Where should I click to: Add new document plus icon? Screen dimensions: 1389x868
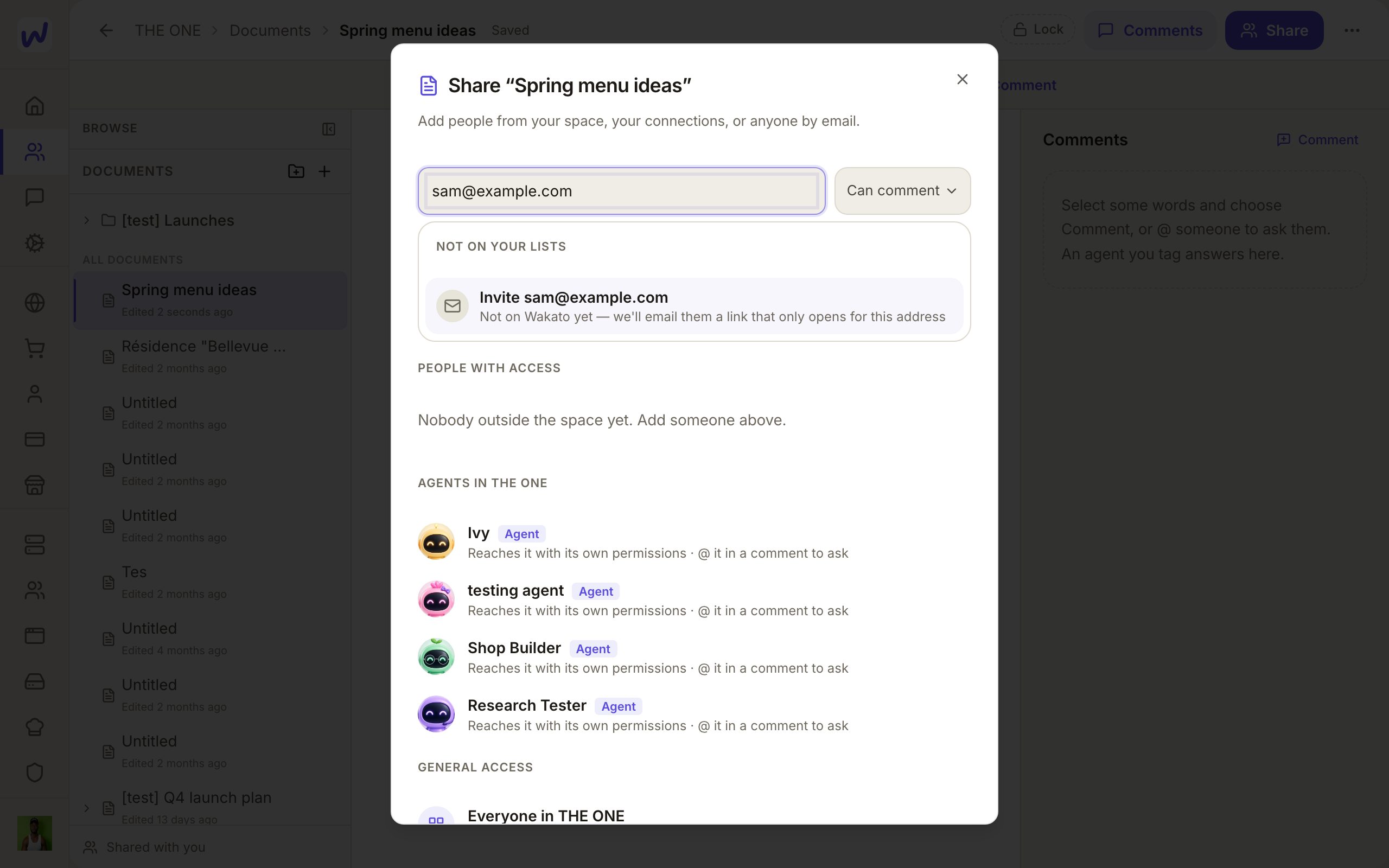click(324, 171)
